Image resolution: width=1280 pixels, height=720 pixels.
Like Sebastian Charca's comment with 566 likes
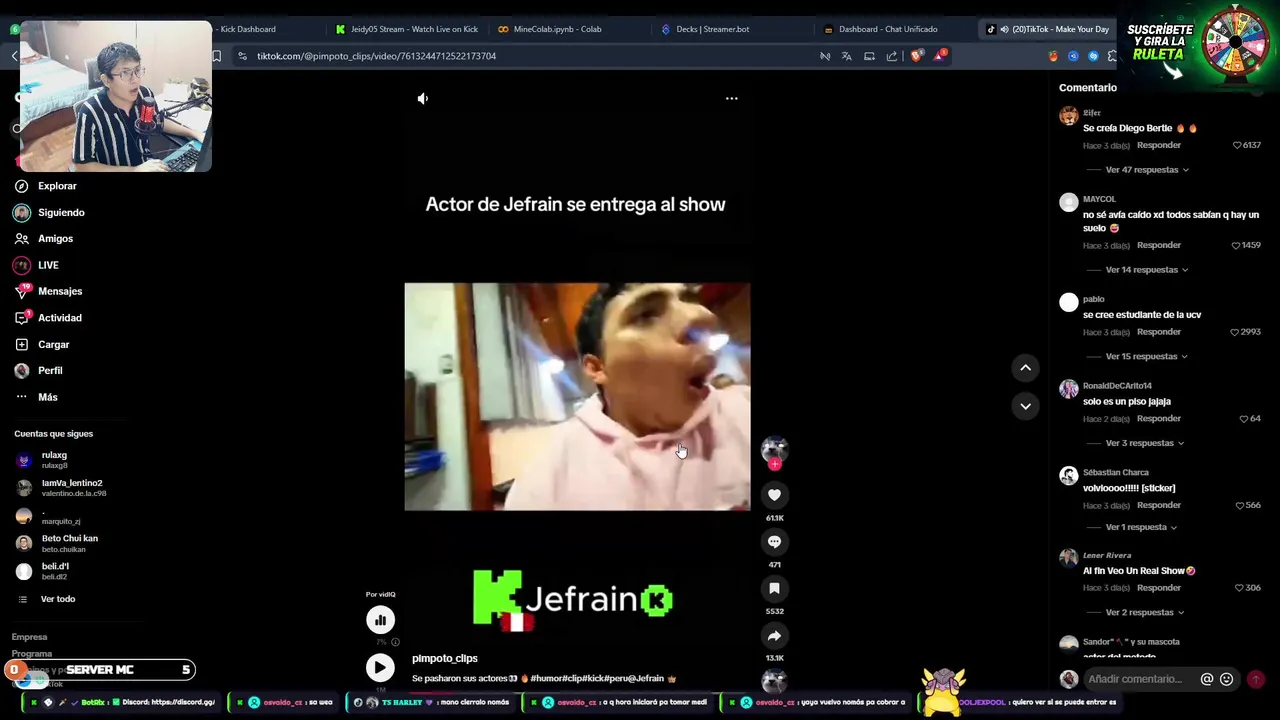point(1240,505)
